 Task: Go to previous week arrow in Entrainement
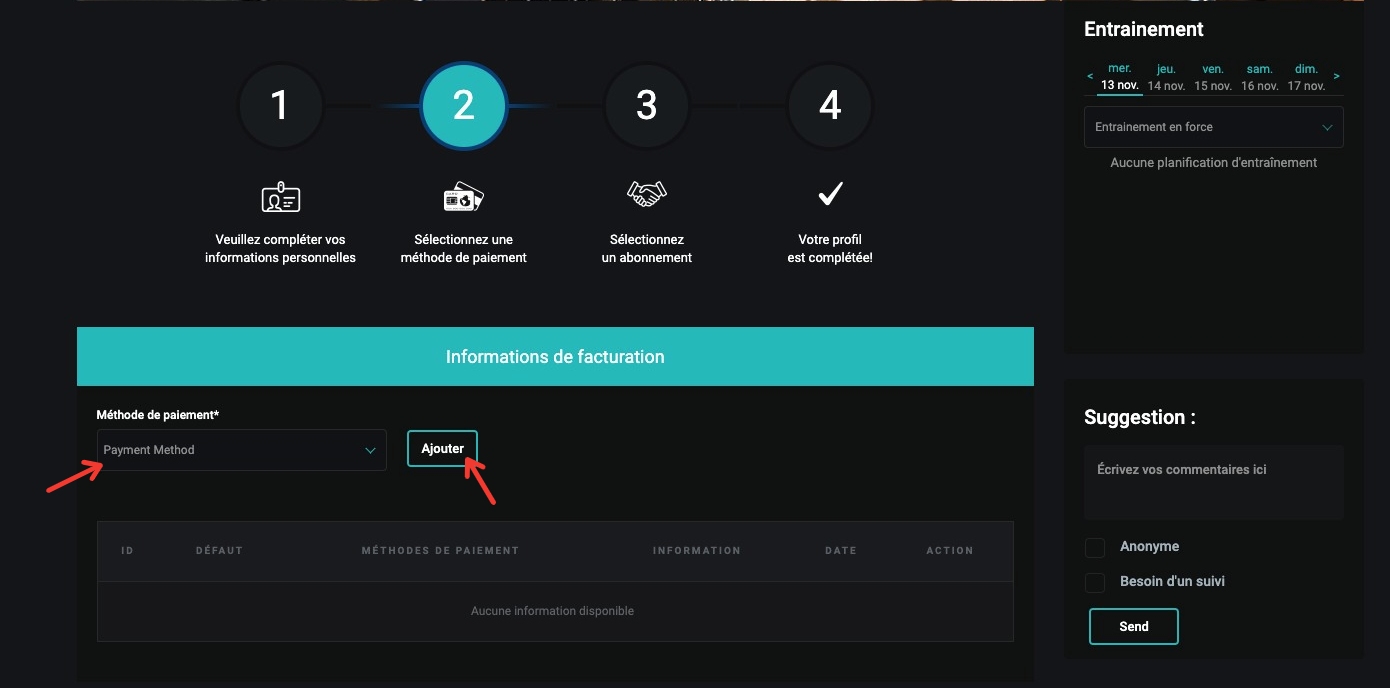click(x=1090, y=76)
